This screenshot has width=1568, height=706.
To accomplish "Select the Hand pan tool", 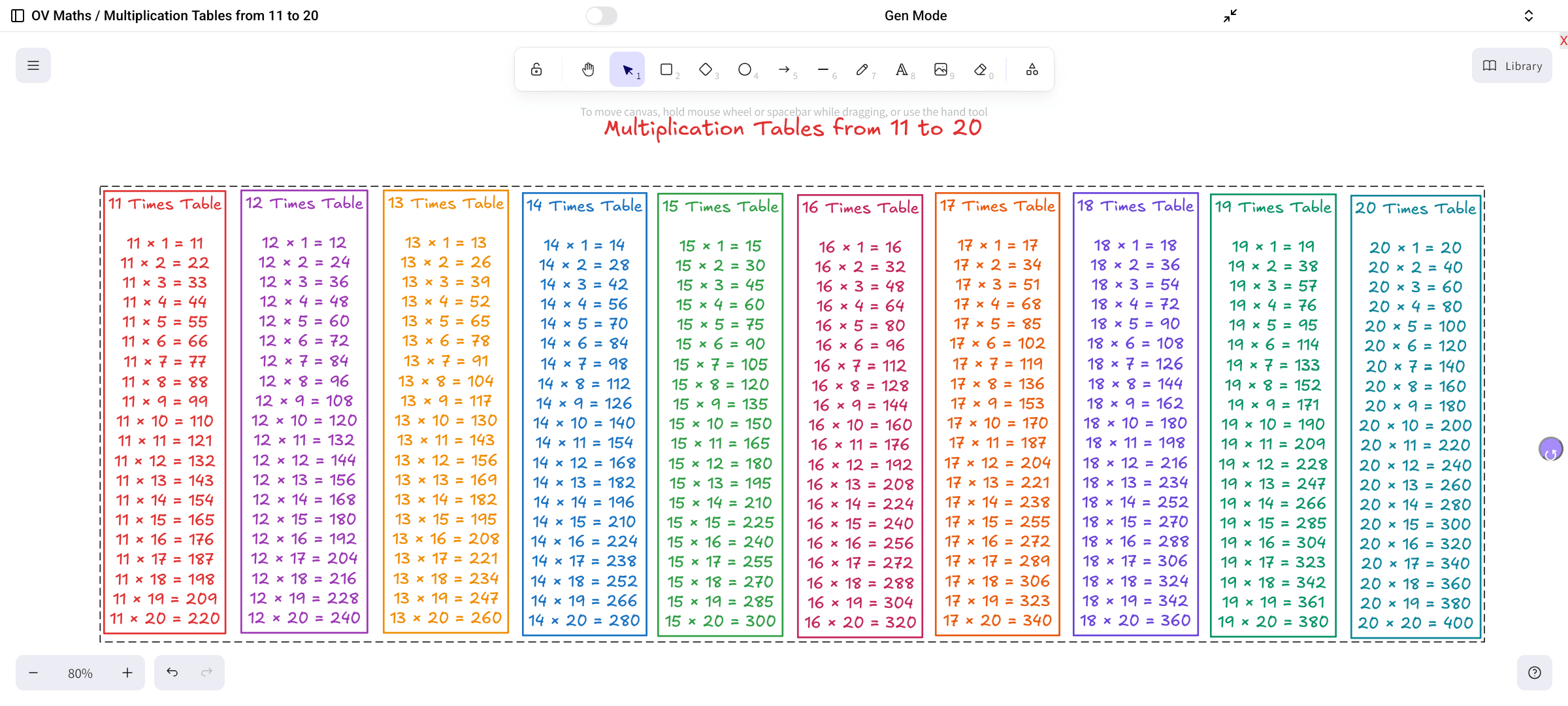I will [588, 69].
